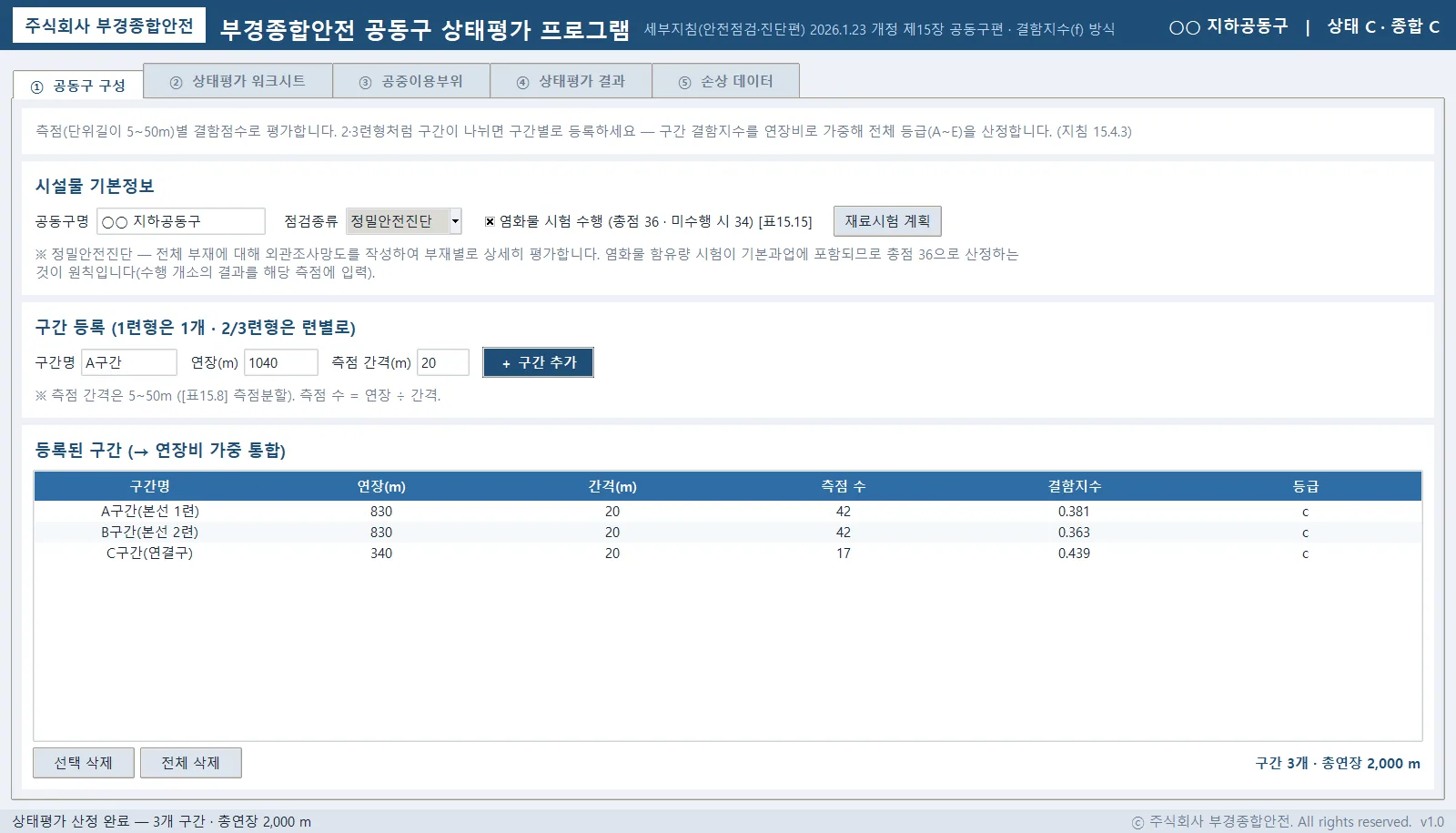Click the 전체 삭제 button

(191, 763)
